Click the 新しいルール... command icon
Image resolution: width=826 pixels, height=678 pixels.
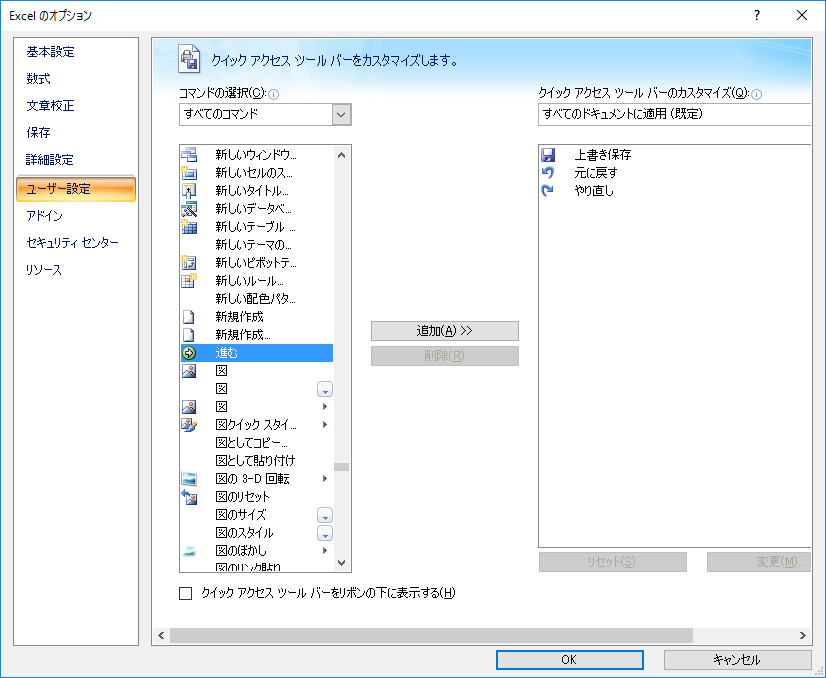click(189, 280)
